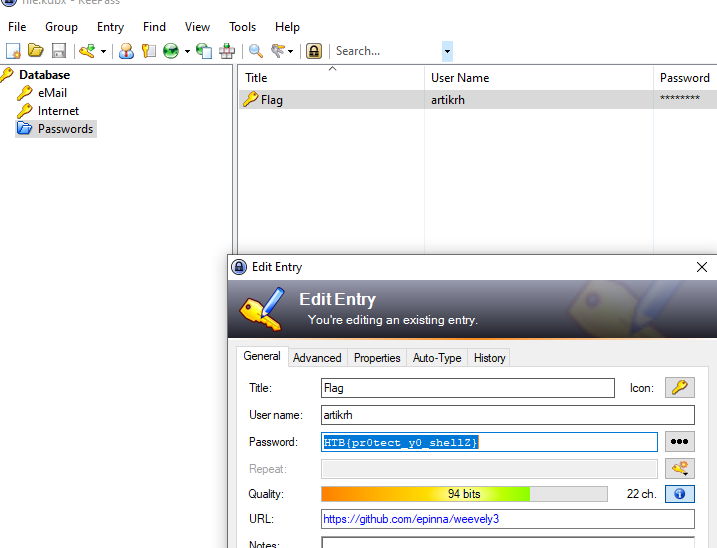This screenshot has width=717, height=548.
Task: Open the Tools menu
Action: (242, 27)
